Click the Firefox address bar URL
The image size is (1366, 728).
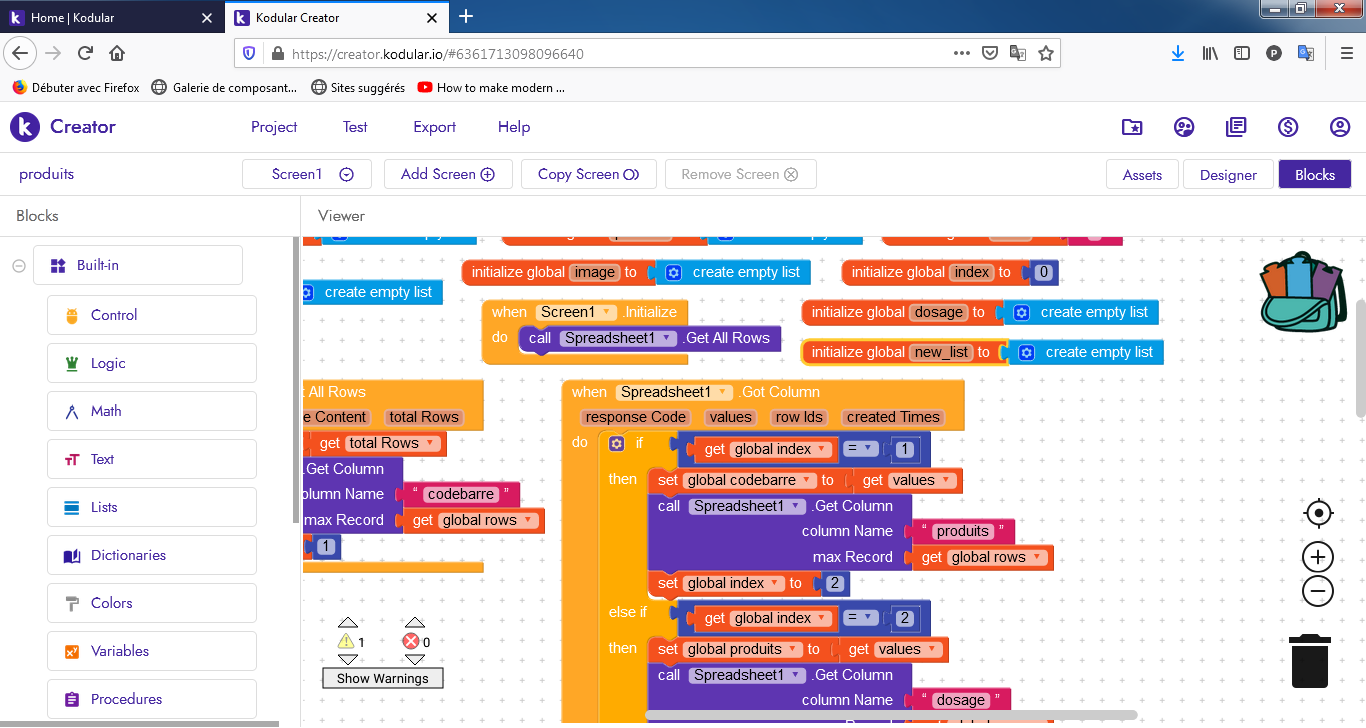point(600,54)
